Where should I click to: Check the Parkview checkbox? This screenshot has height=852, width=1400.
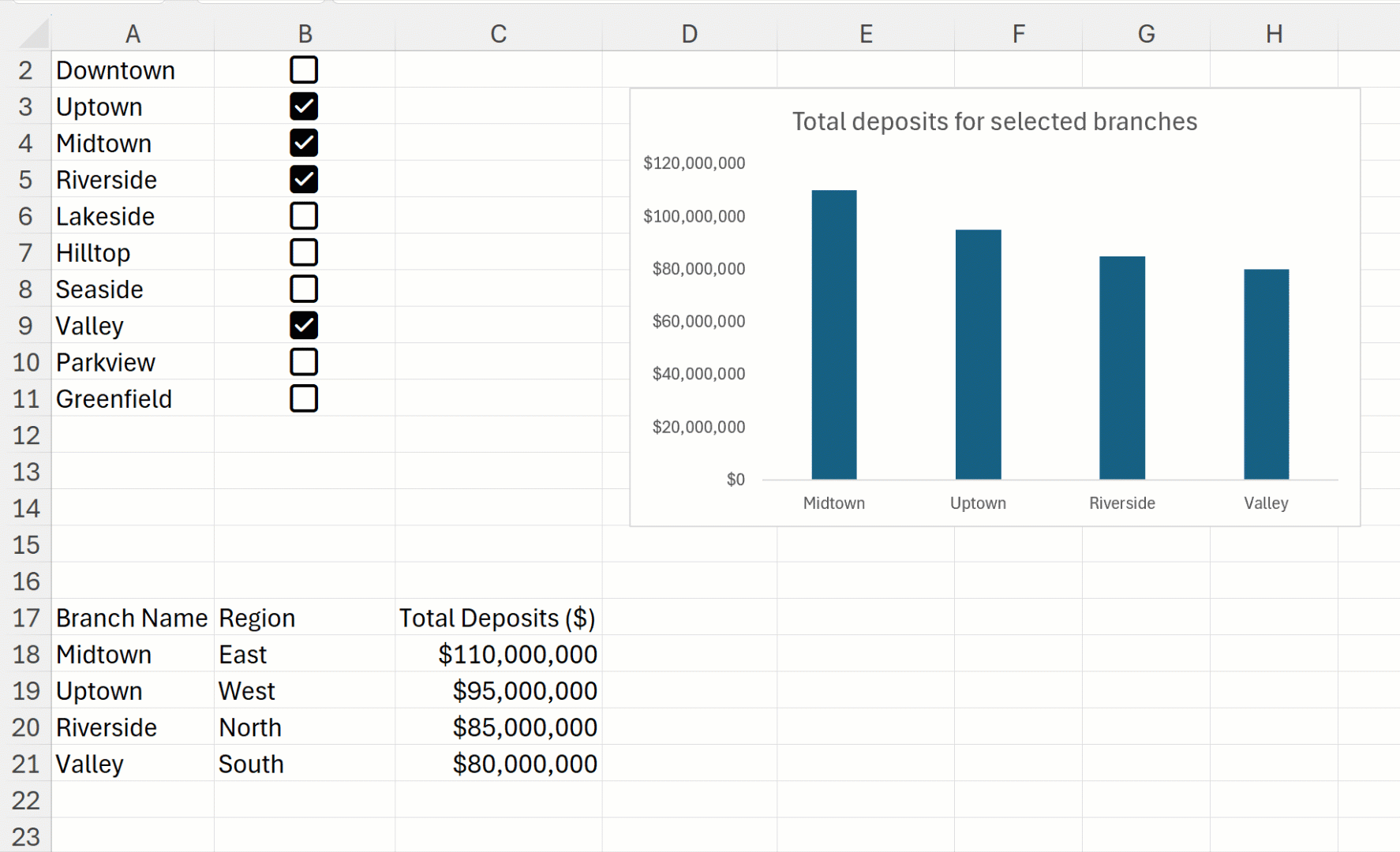click(x=304, y=362)
